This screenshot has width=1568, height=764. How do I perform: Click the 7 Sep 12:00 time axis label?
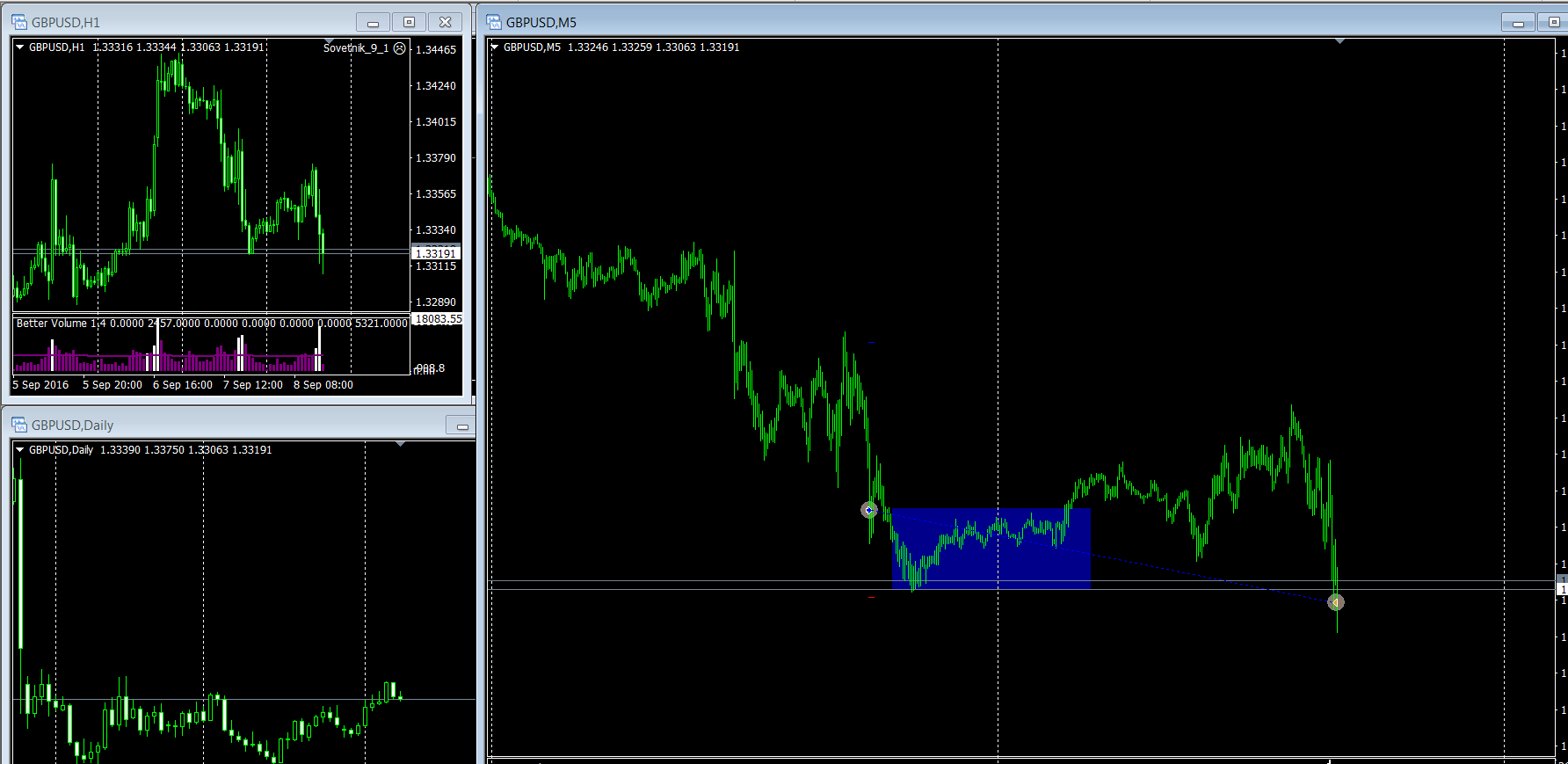click(x=253, y=385)
